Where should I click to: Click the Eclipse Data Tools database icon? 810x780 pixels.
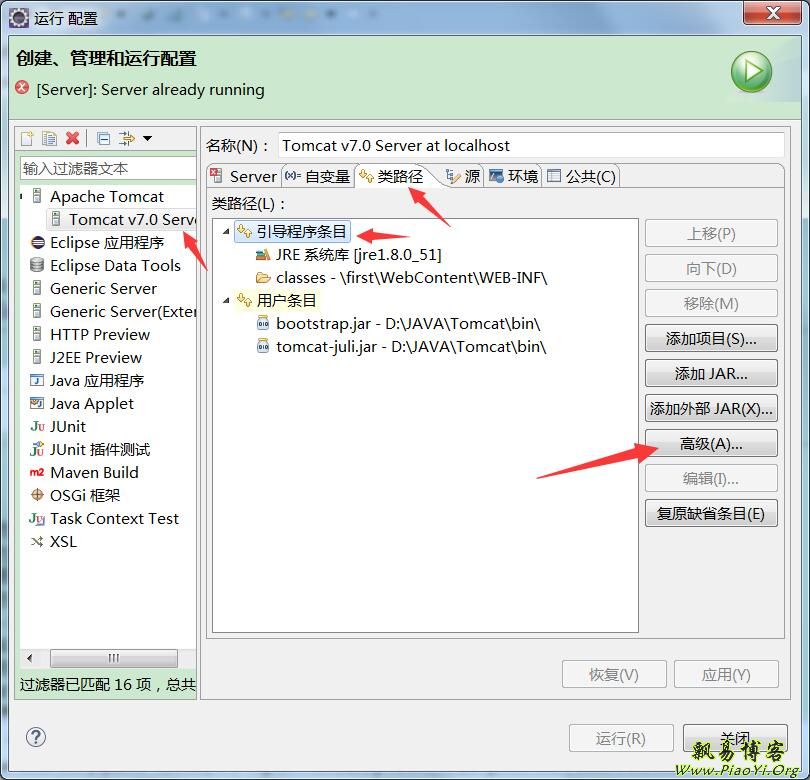point(37,265)
